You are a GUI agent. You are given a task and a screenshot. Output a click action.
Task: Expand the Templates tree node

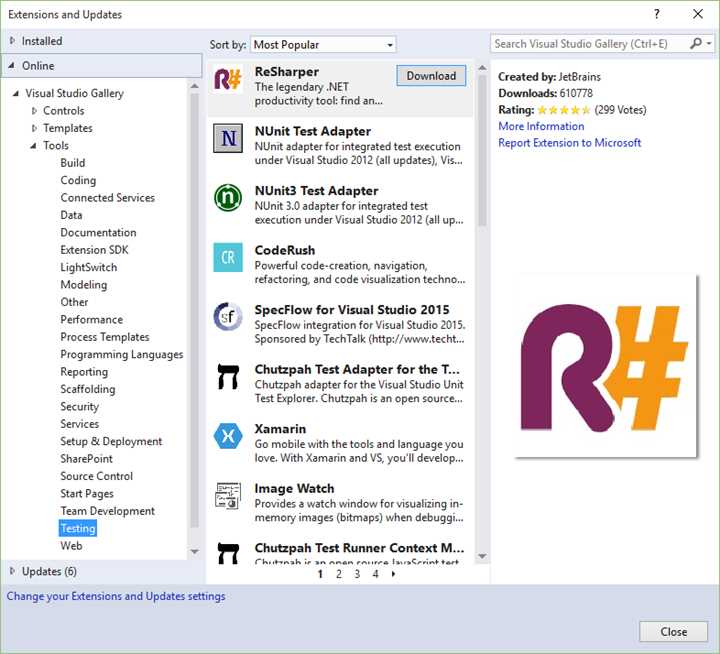pyautogui.click(x=34, y=128)
